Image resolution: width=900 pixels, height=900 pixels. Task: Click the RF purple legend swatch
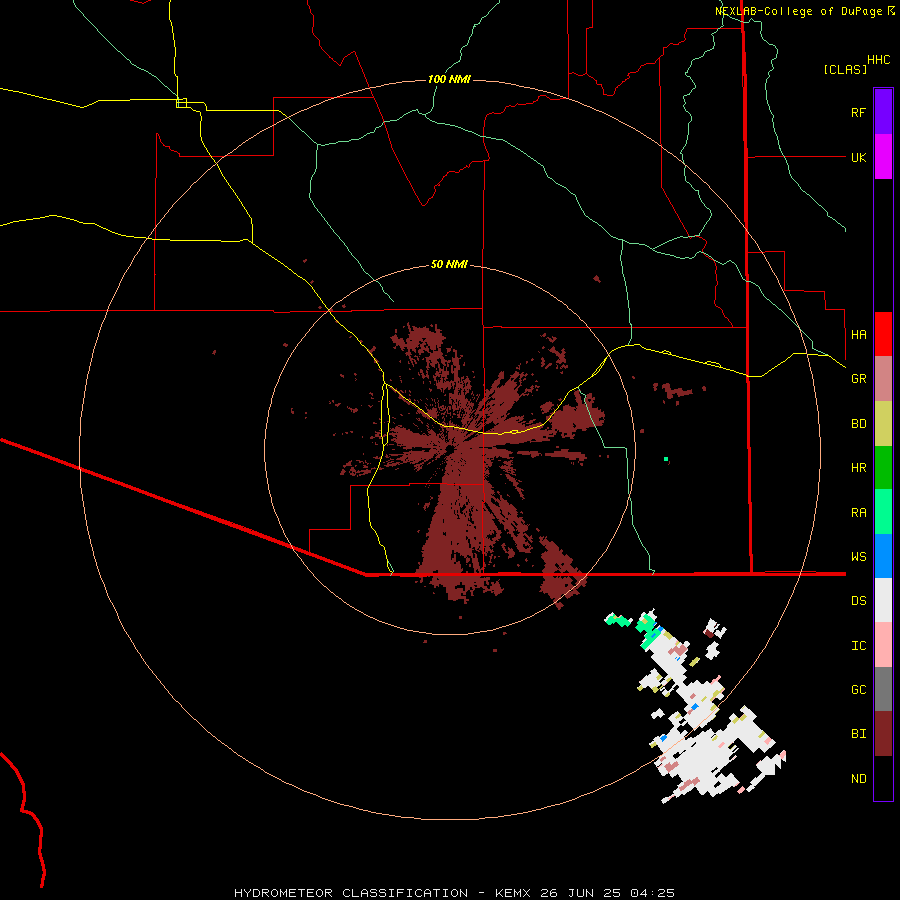tap(883, 112)
